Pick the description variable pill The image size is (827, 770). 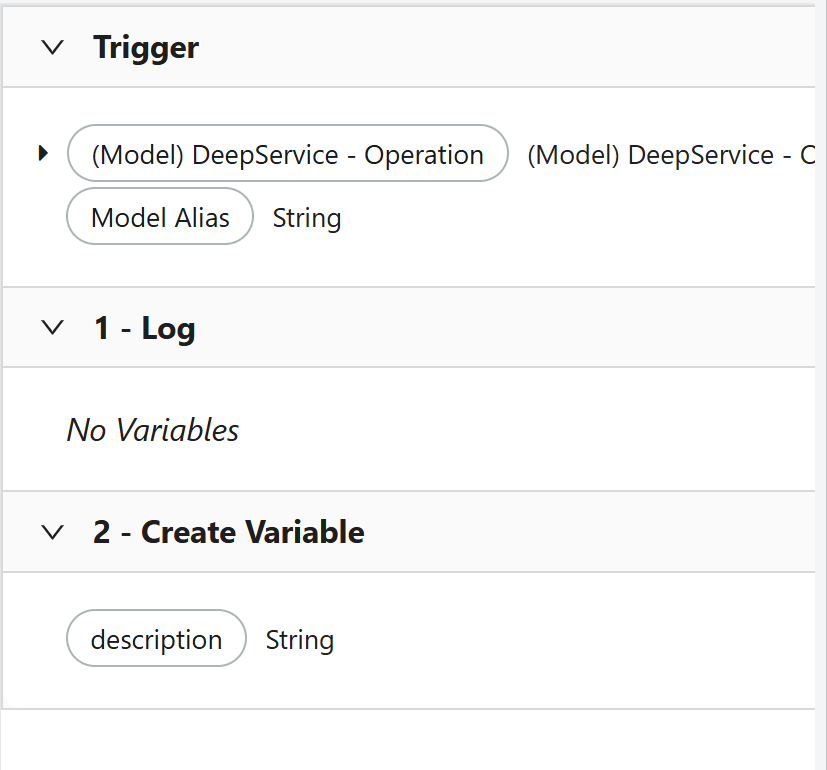156,638
